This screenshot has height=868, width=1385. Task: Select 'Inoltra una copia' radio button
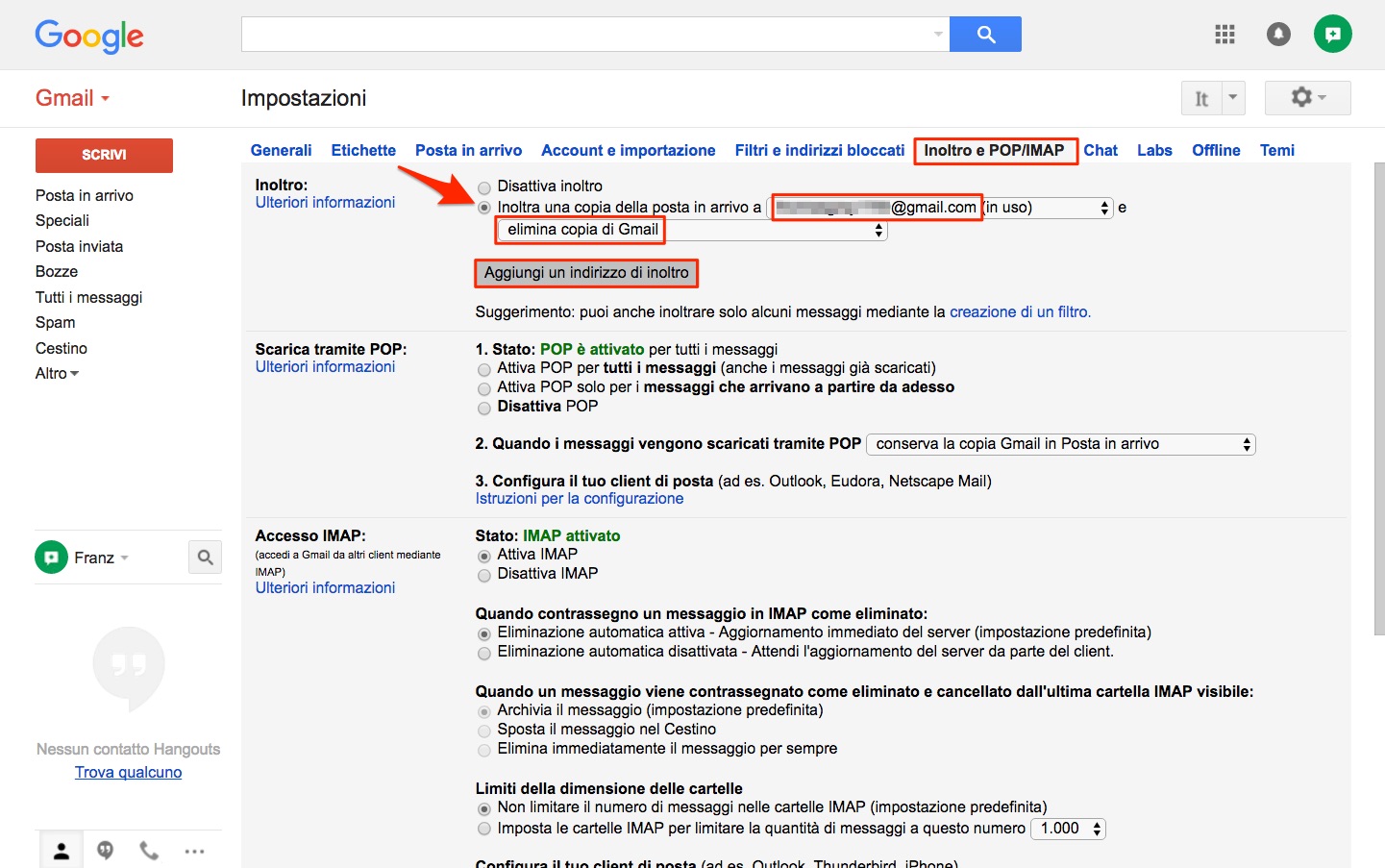point(484,208)
